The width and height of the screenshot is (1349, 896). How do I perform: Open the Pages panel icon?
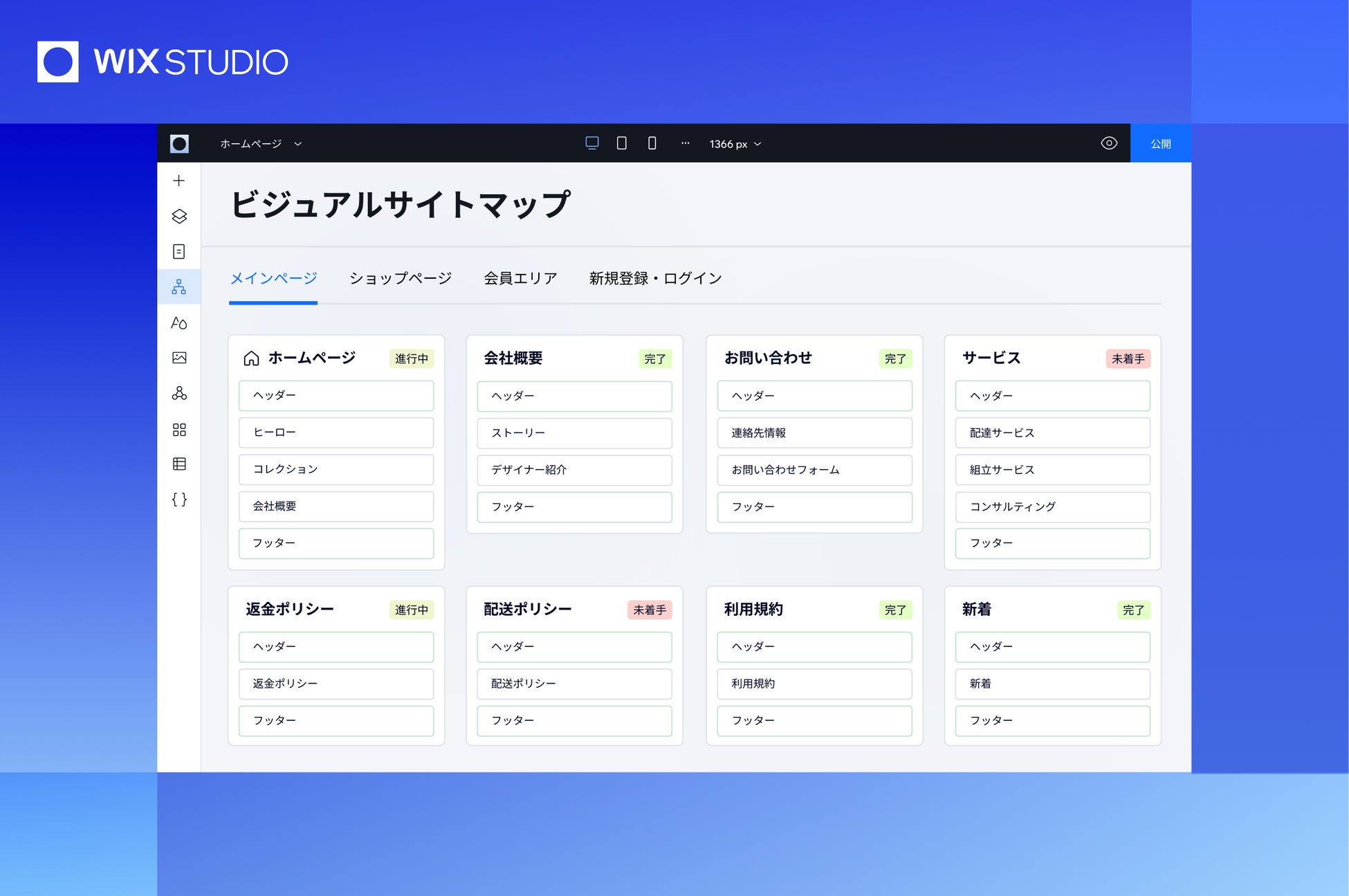(178, 252)
